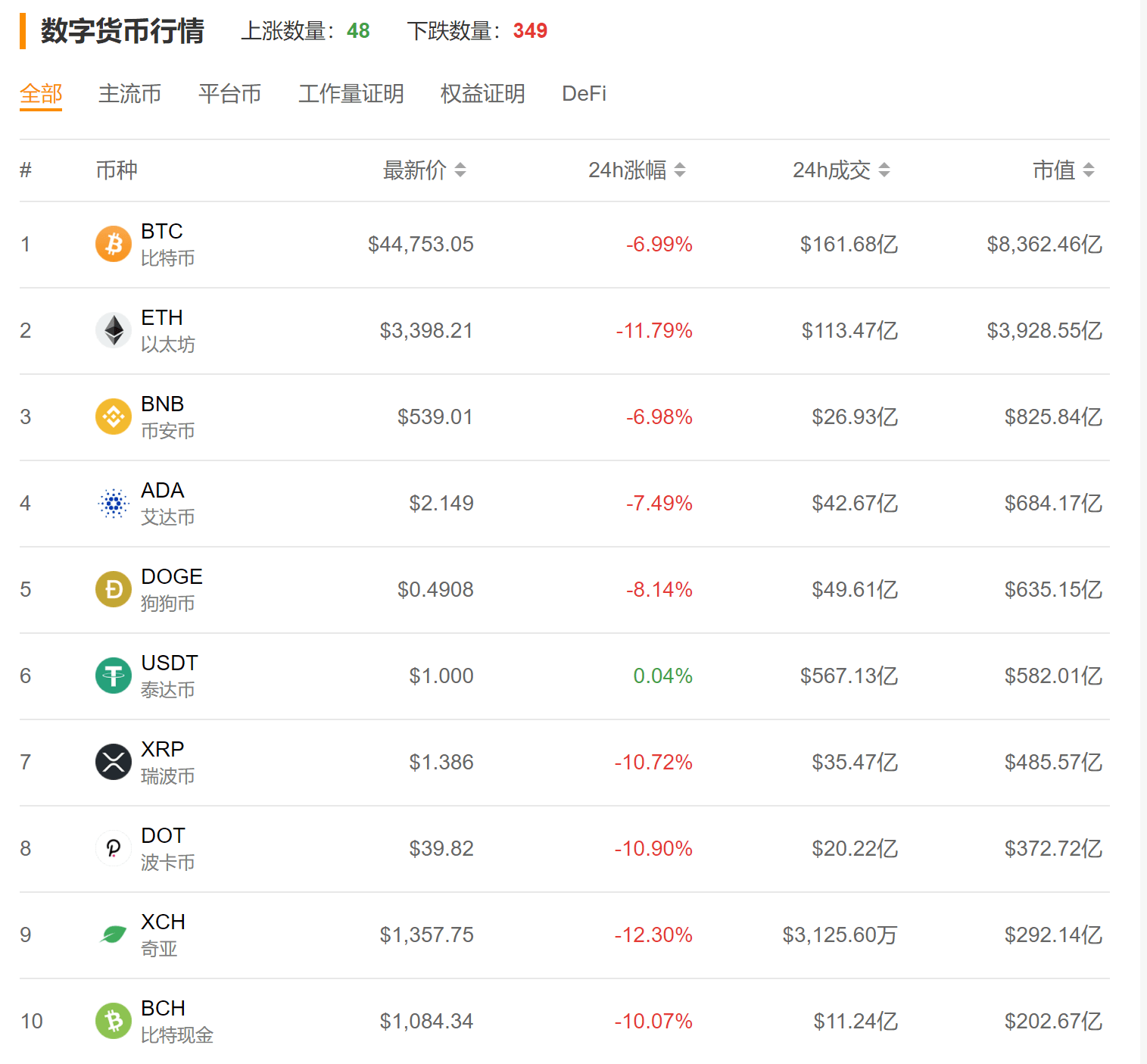The height and width of the screenshot is (1064, 1147).
Task: Click the 24h成交 sort arrows
Action: pyautogui.click(x=886, y=170)
